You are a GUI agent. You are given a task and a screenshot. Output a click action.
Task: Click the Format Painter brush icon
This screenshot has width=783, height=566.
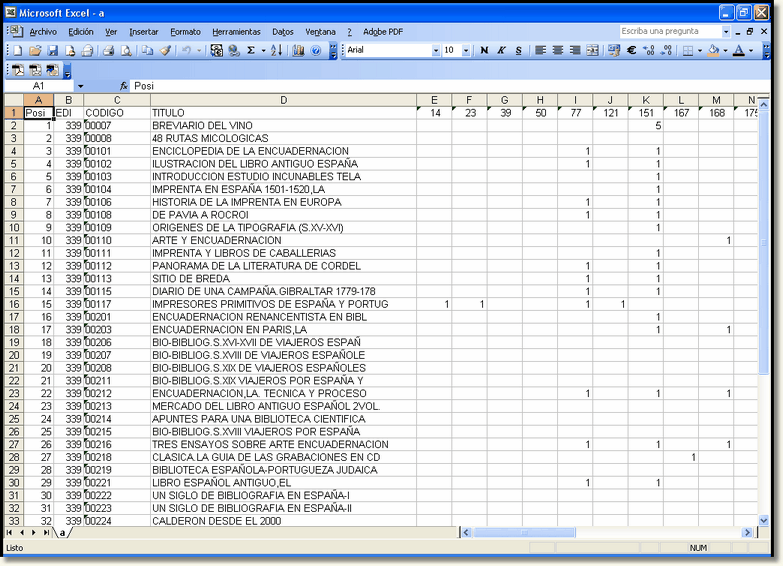165,50
